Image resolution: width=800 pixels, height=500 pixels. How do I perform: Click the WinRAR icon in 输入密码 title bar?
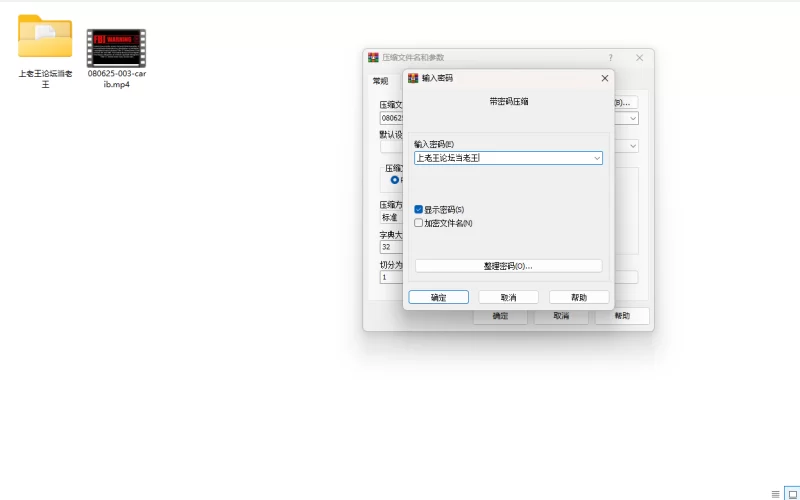[x=413, y=78]
